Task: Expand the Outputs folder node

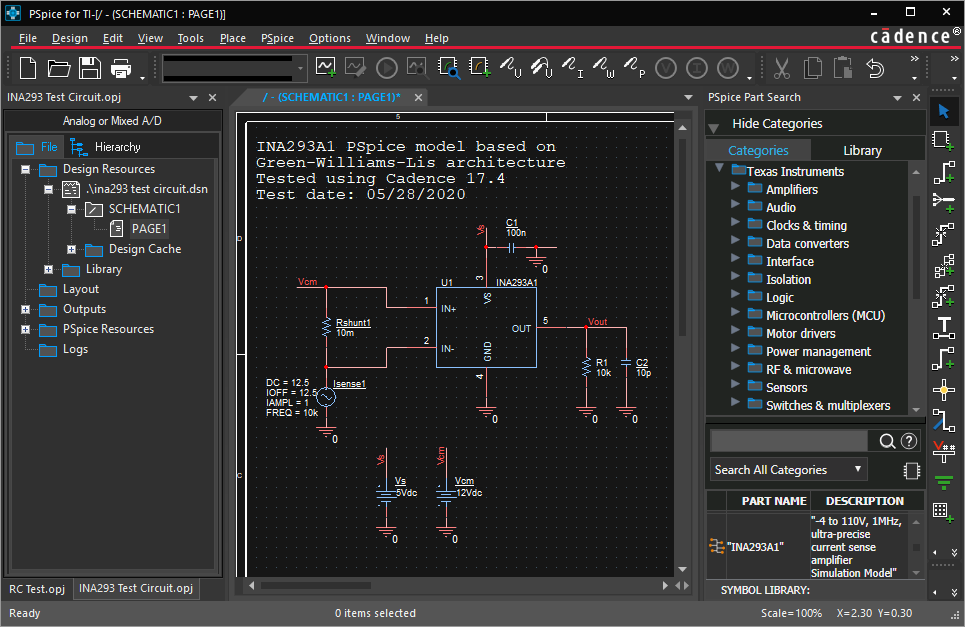Action: coord(25,309)
